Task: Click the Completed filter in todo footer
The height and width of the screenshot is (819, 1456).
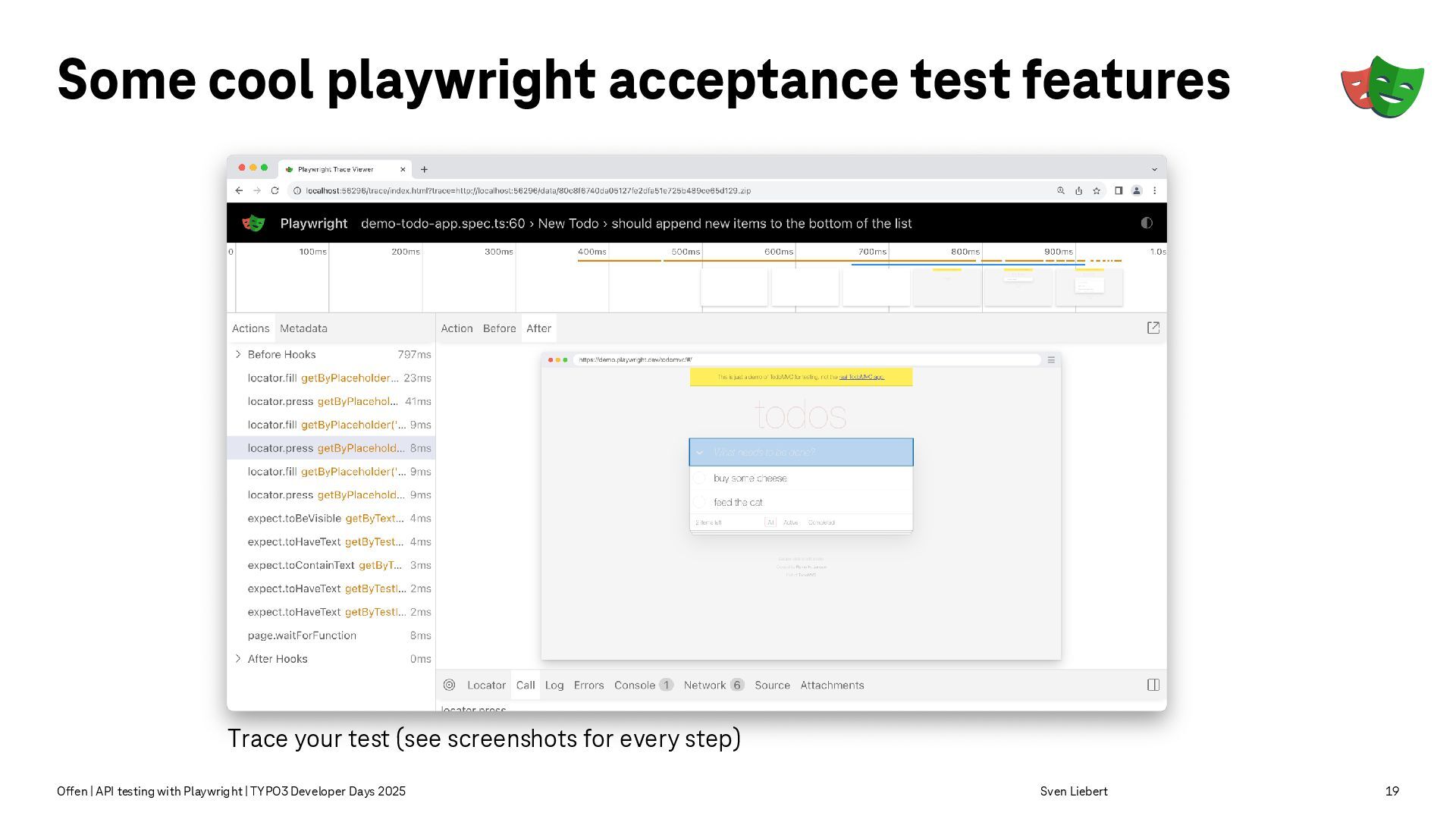Action: point(821,522)
